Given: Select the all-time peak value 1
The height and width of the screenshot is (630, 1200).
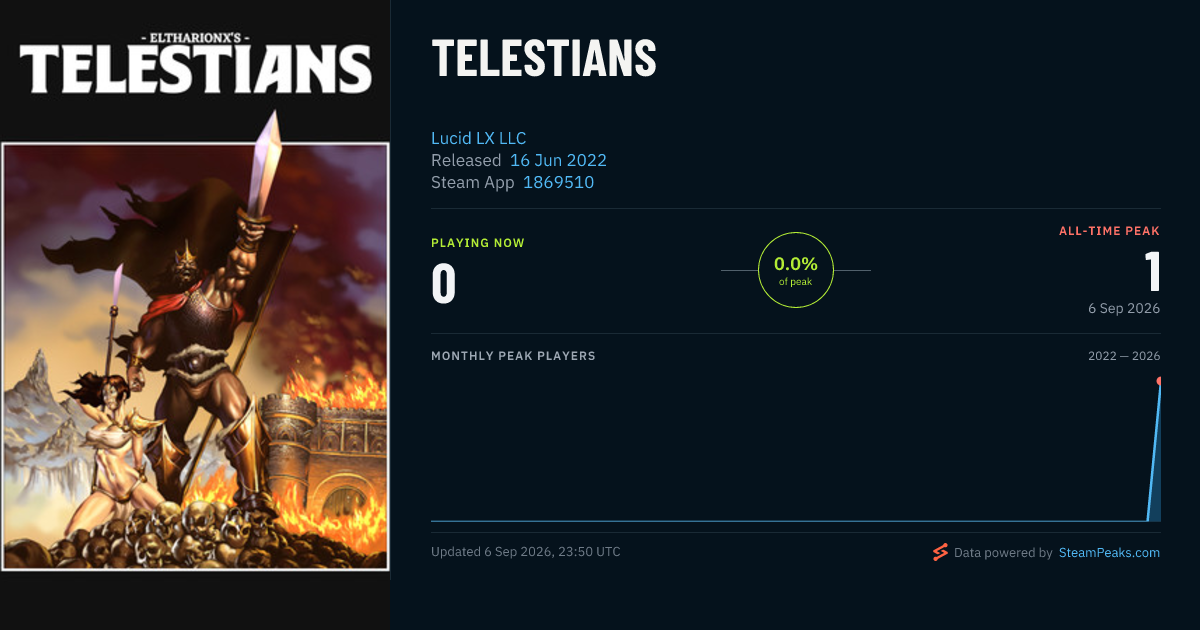Looking at the screenshot, I should tap(1152, 271).
